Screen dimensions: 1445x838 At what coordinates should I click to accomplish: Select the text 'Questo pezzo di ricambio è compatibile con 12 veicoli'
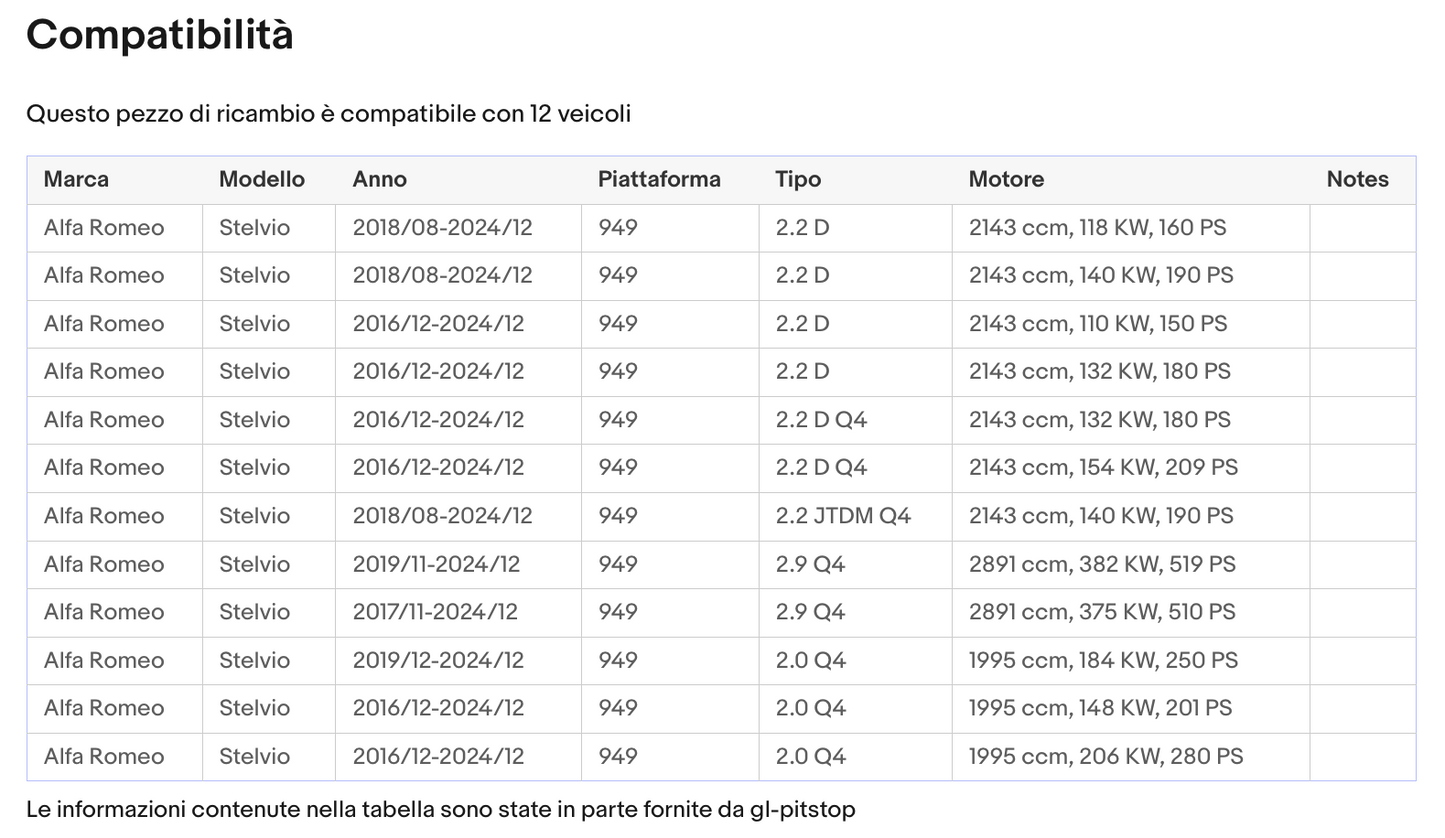[x=329, y=114]
